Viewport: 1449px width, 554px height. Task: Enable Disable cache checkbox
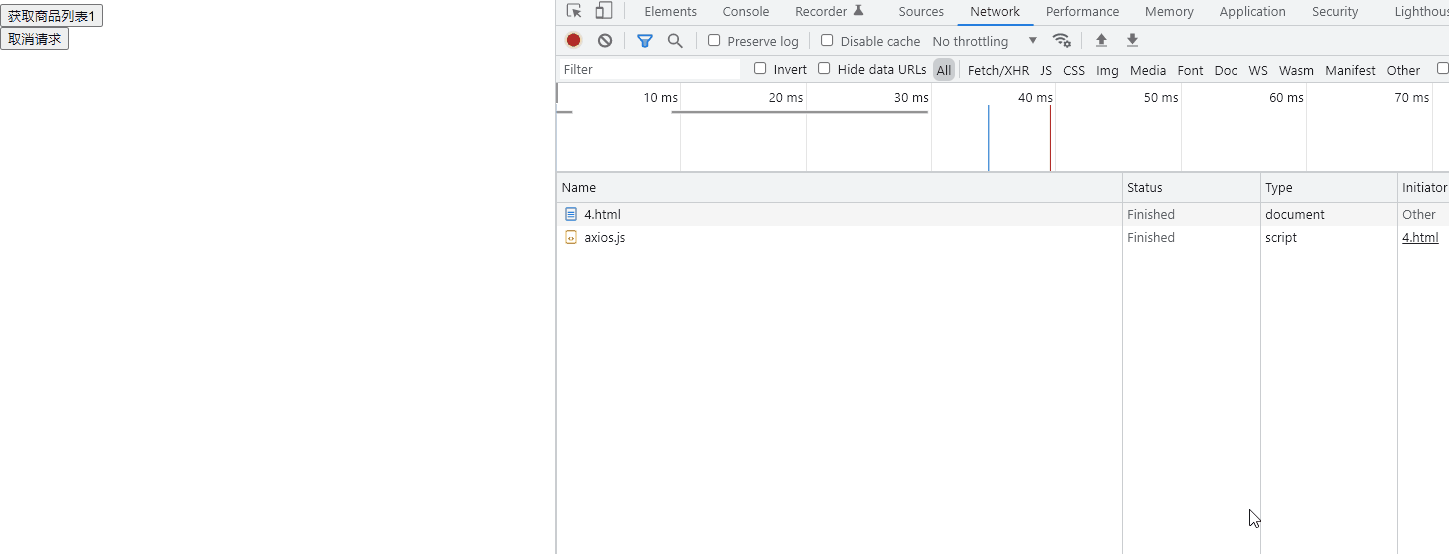point(827,40)
